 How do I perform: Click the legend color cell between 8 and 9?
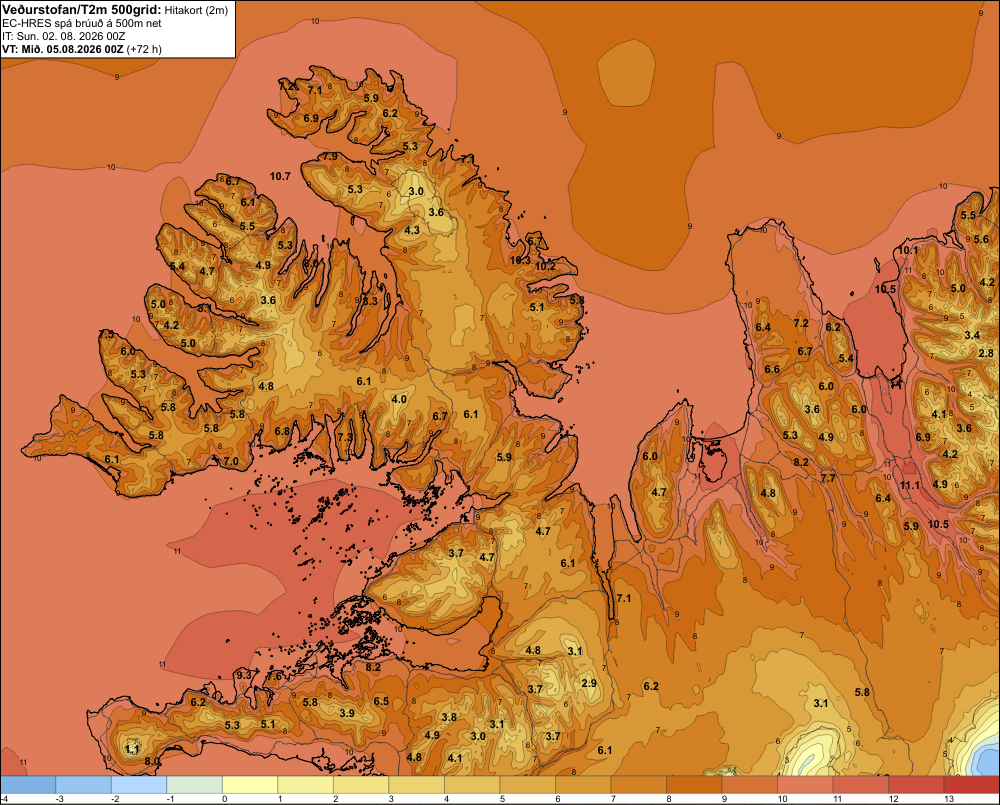[694, 785]
